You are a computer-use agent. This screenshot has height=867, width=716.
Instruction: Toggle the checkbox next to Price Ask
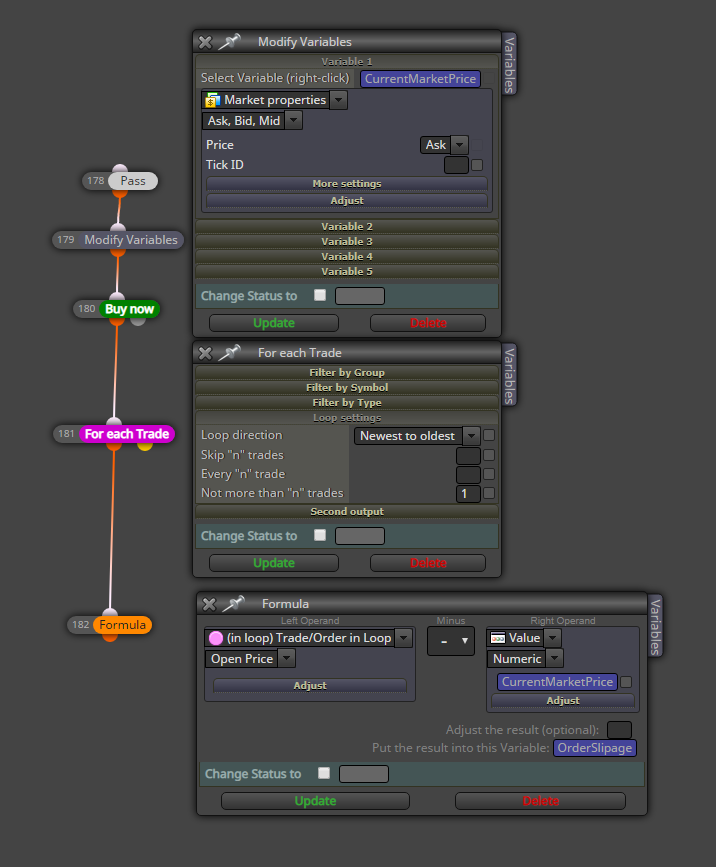point(478,145)
